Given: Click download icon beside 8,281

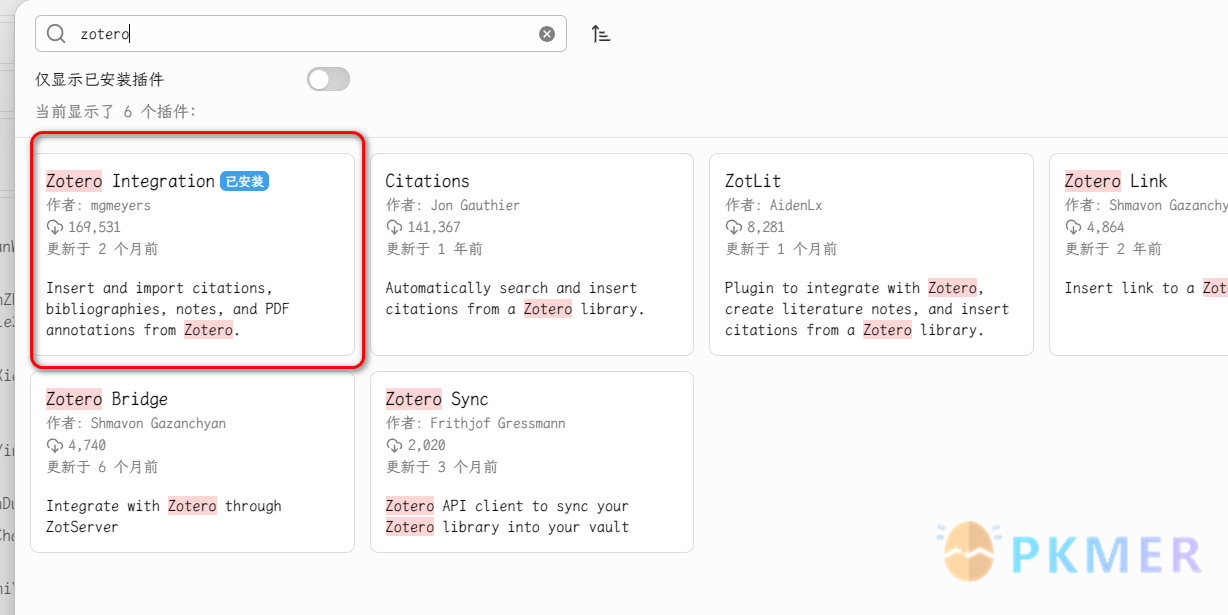Looking at the screenshot, I should coord(733,227).
